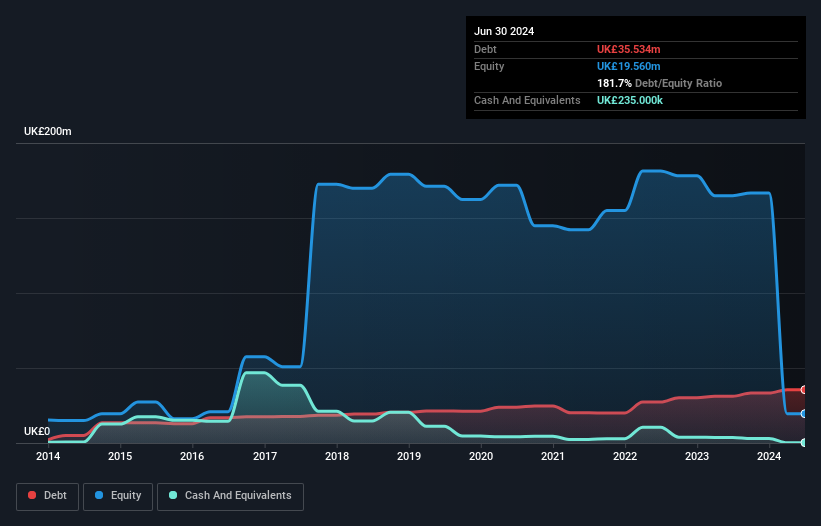Toggle the Debt legend button

point(48,496)
